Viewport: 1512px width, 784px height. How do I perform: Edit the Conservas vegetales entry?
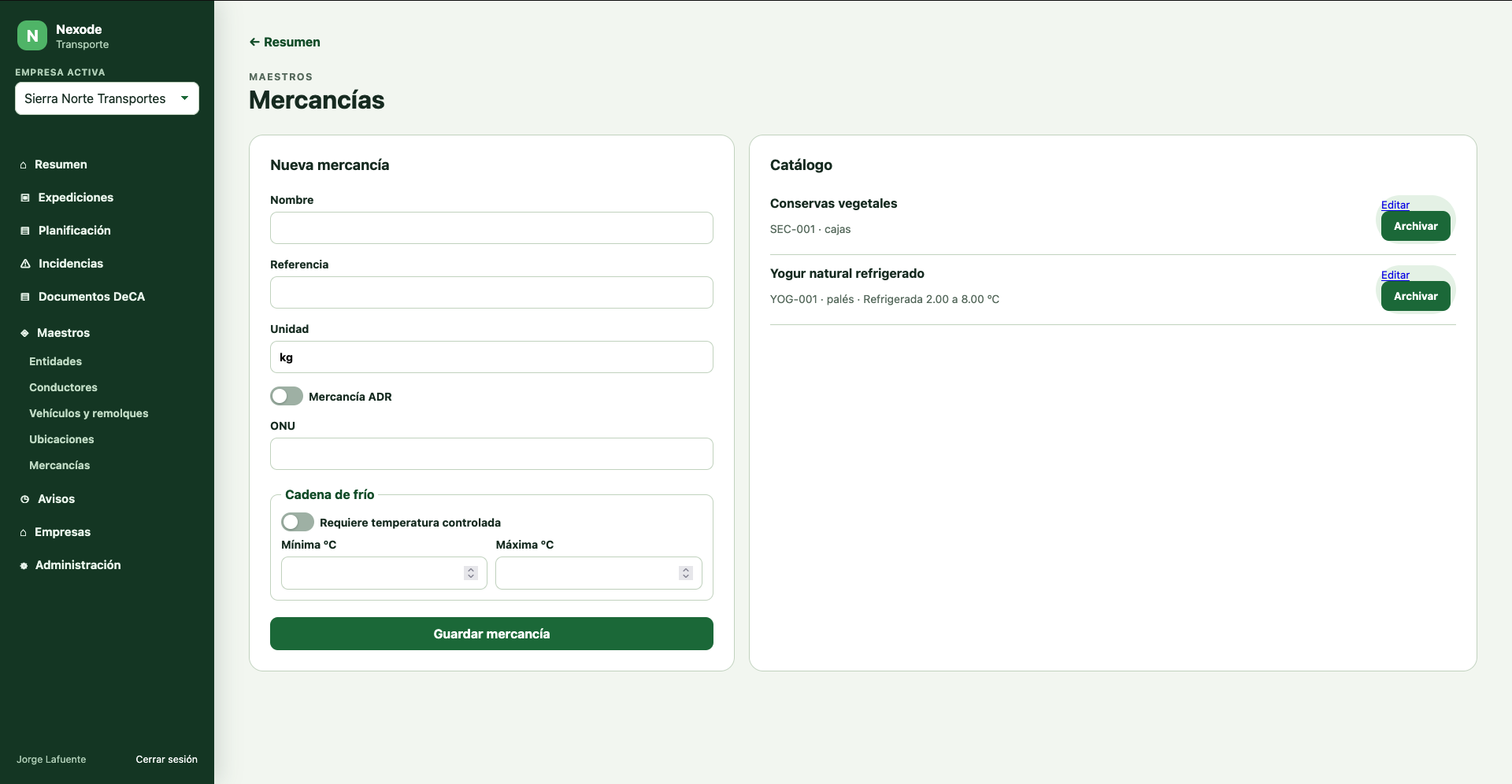click(1395, 205)
